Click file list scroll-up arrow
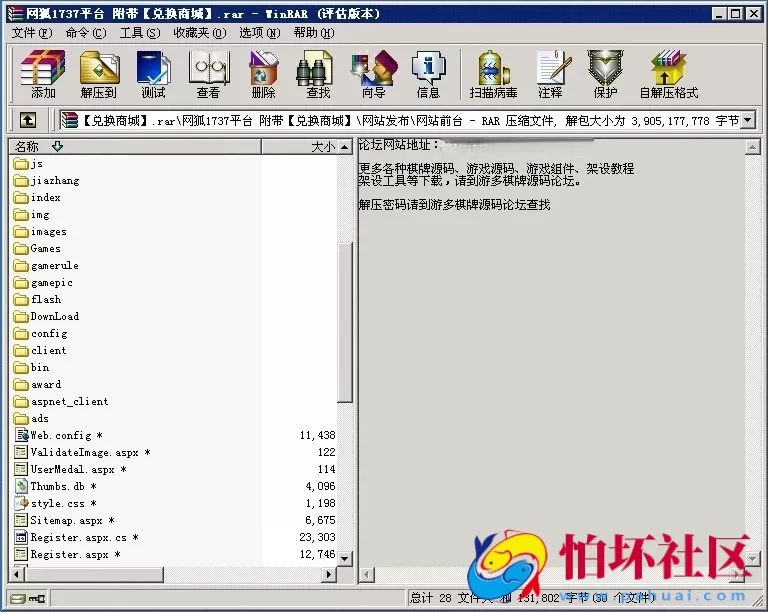 345,147
